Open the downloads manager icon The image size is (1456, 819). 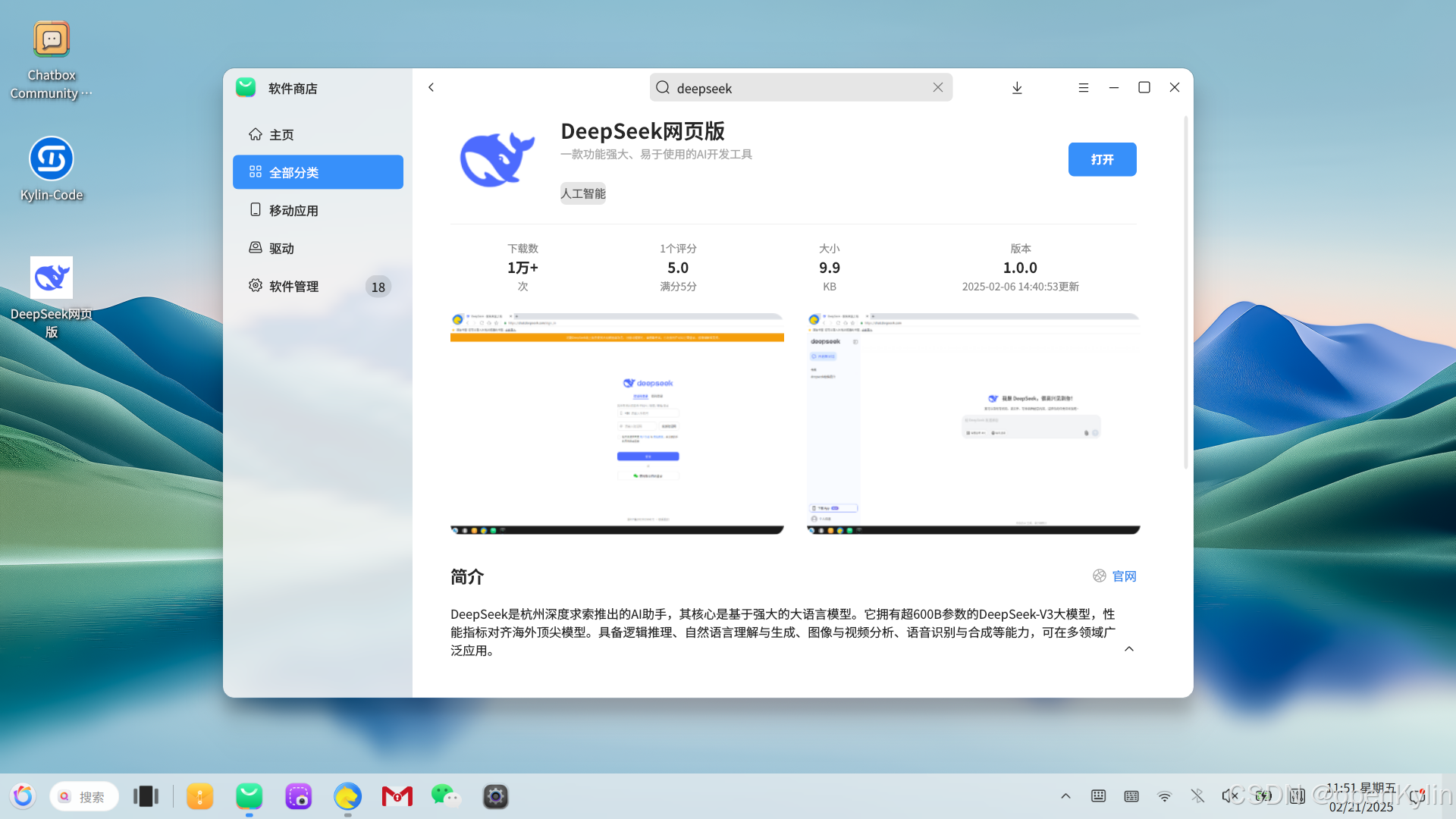tap(1017, 88)
